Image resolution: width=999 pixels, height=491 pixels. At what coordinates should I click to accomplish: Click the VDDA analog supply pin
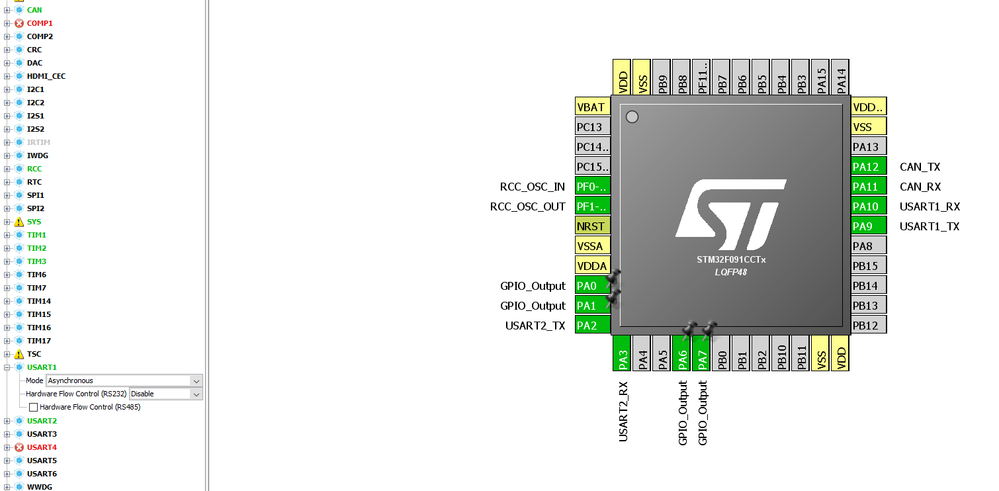pos(593,266)
